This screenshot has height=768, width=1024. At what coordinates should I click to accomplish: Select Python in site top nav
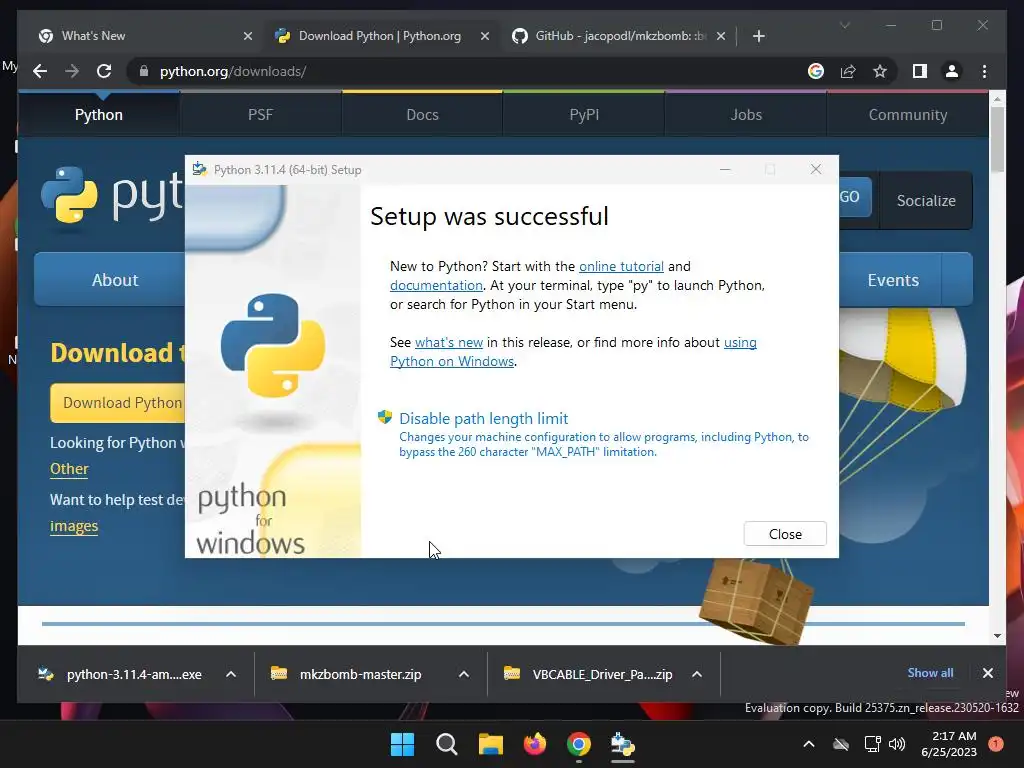coord(99,114)
